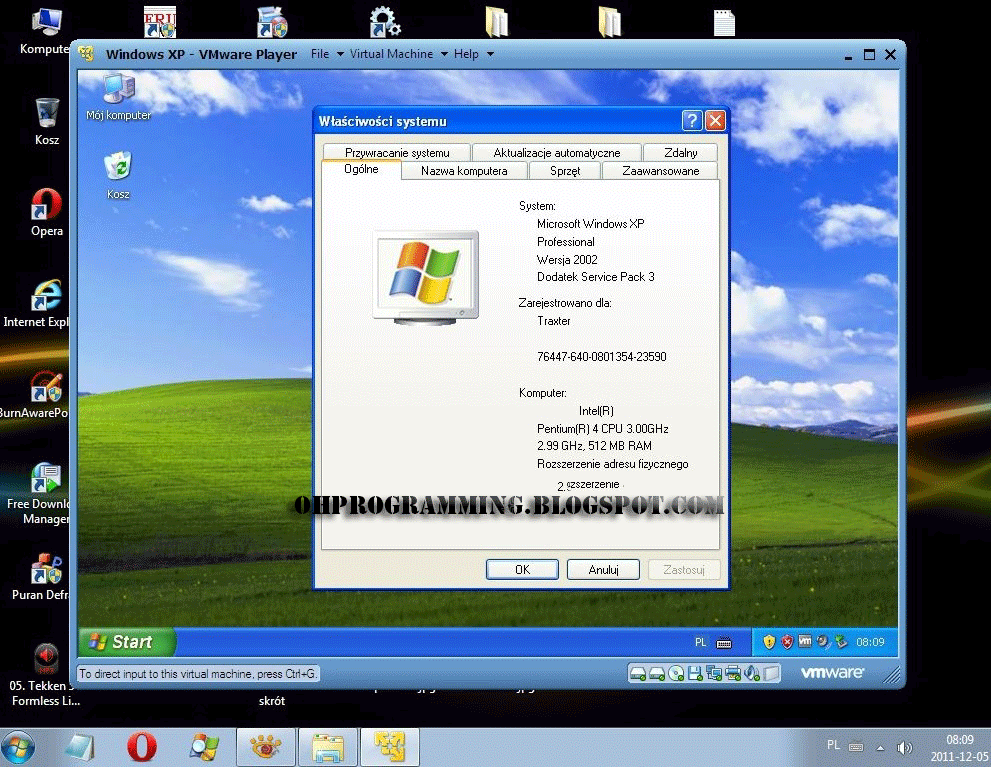Click the 'Traxter' registered user text
Image resolution: width=991 pixels, height=767 pixels.
pos(554,321)
